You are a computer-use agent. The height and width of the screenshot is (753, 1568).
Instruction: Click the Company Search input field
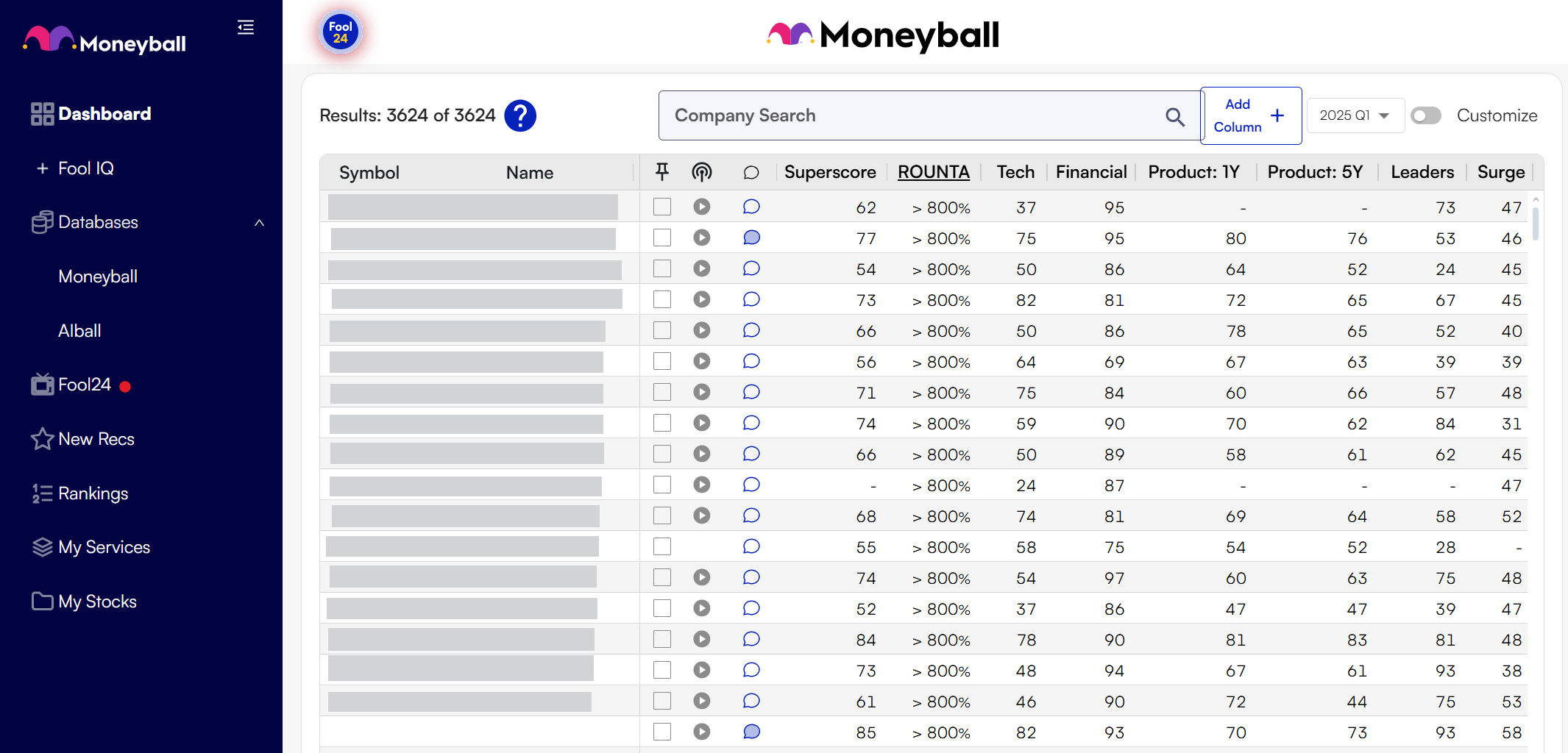912,115
